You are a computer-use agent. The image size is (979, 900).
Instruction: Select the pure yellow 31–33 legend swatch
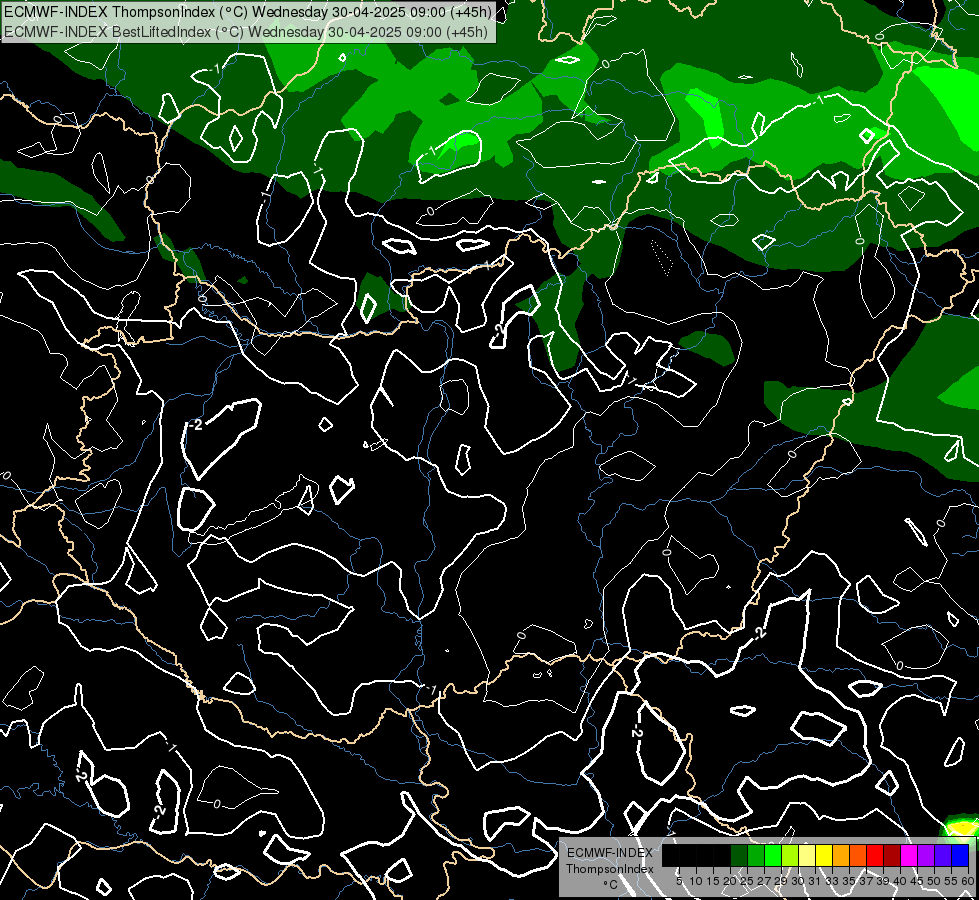point(824,856)
